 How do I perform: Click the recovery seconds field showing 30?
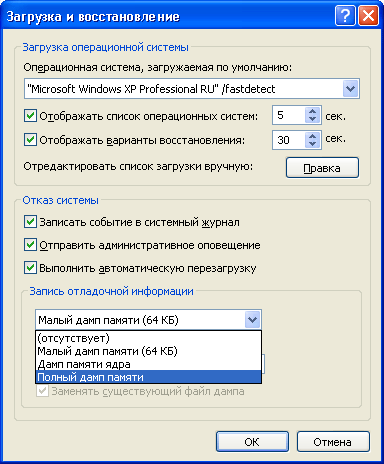[x=289, y=140]
